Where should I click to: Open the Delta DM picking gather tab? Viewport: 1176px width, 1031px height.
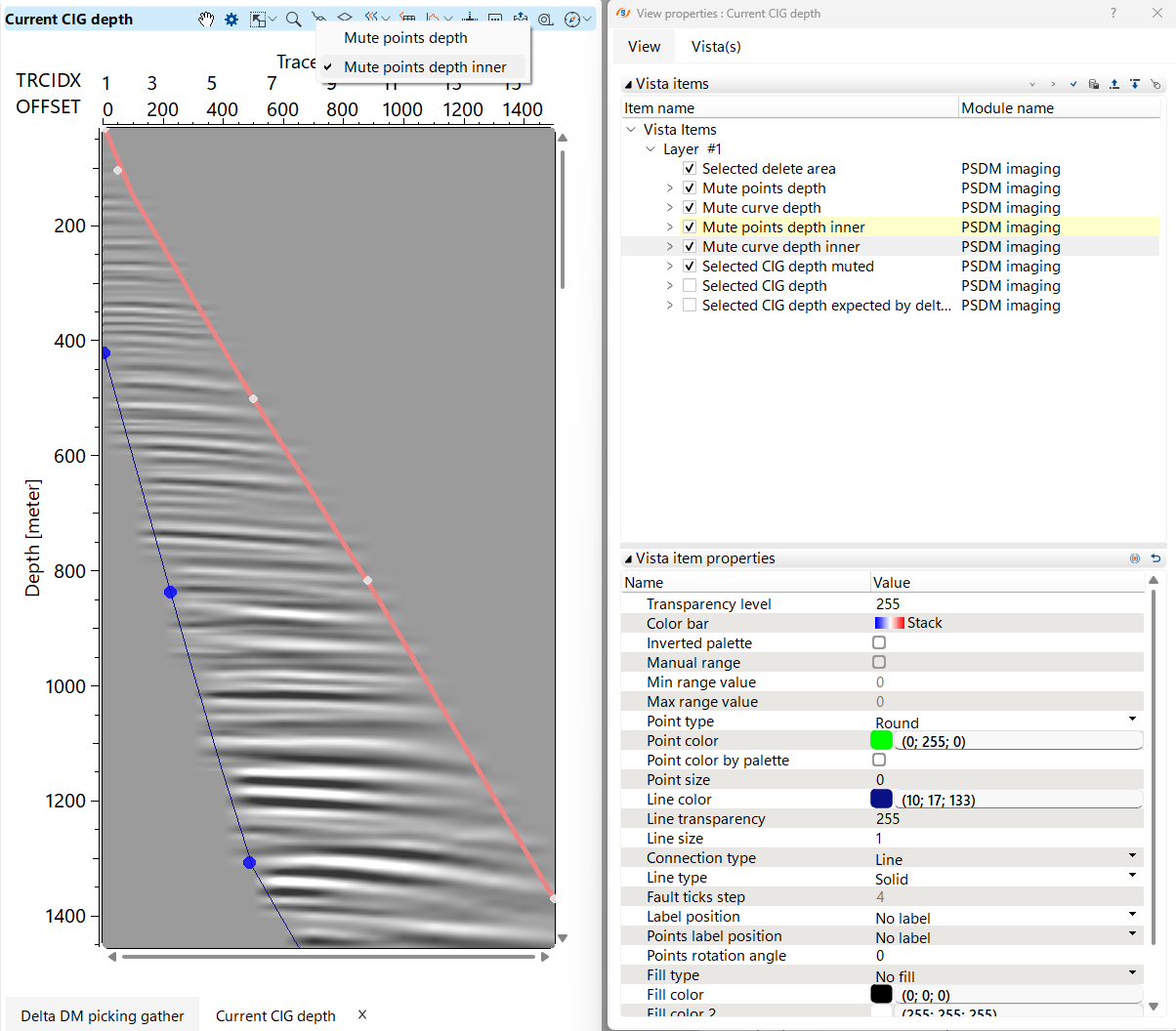[103, 1015]
